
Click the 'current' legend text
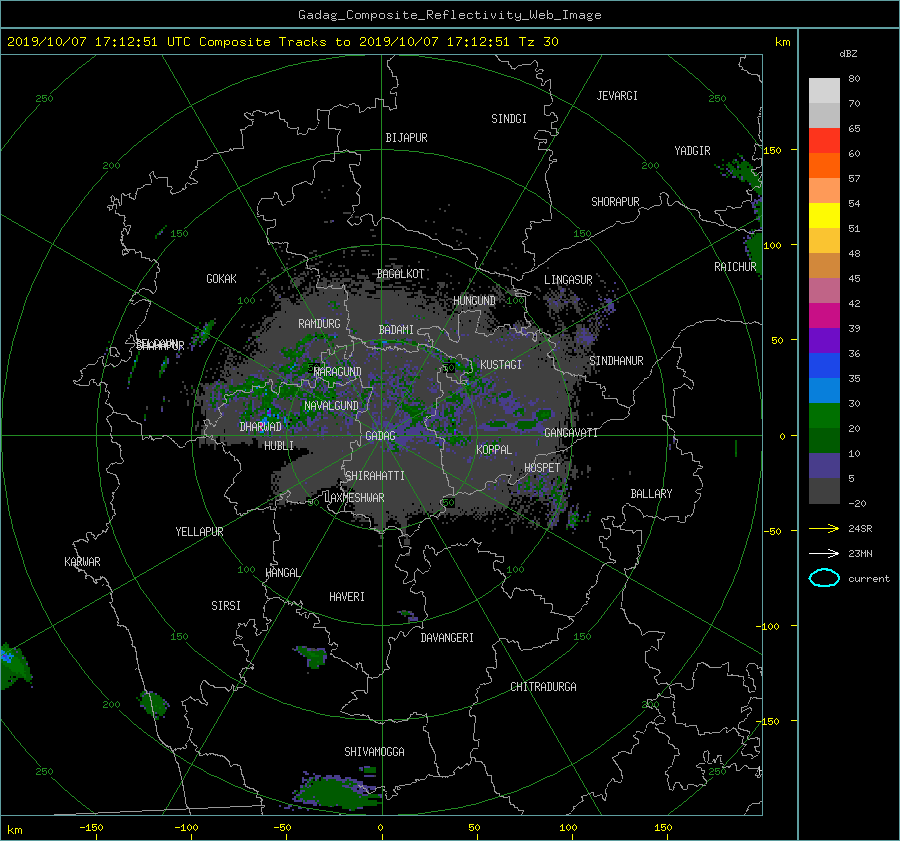[x=869, y=579]
